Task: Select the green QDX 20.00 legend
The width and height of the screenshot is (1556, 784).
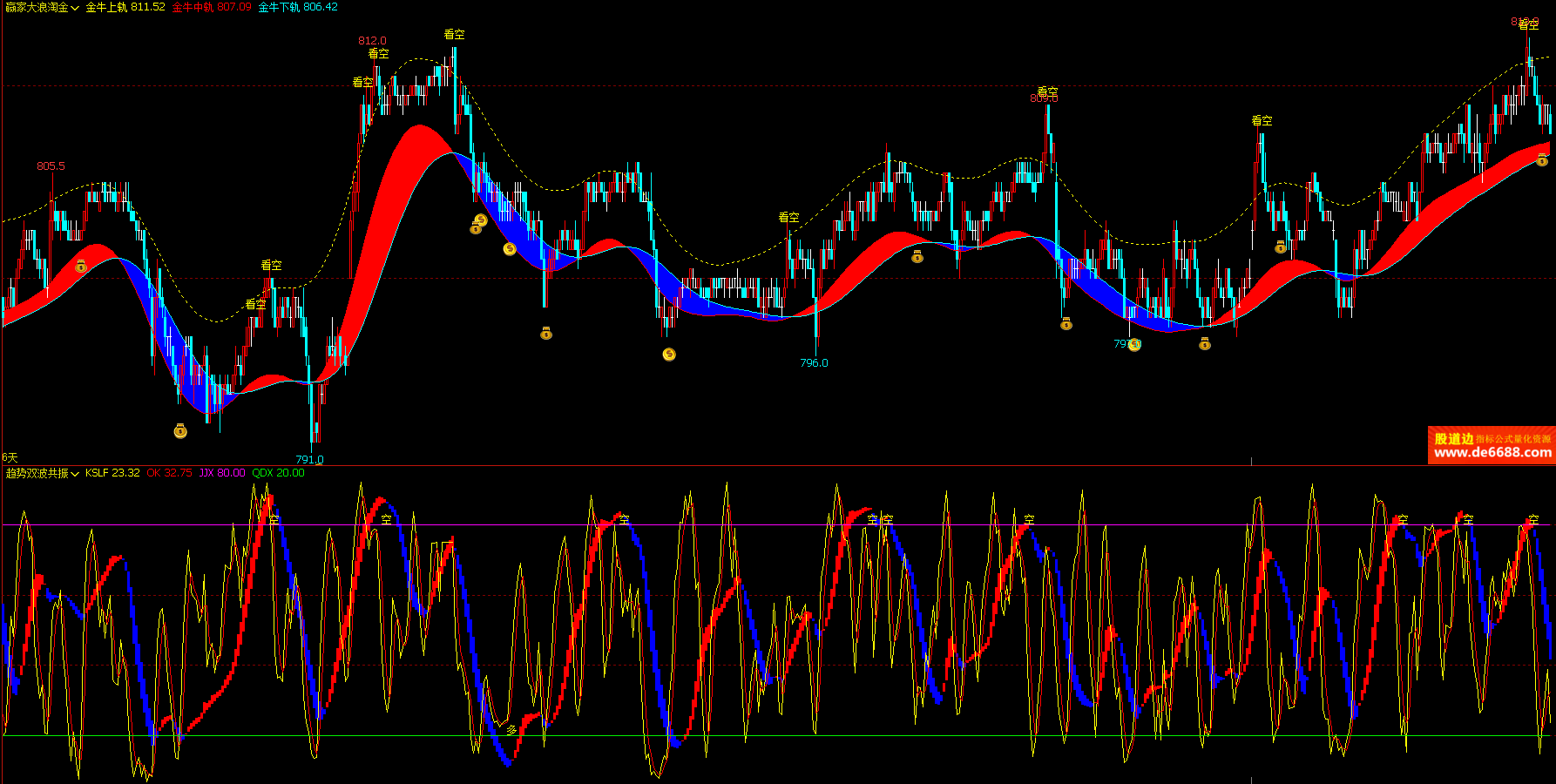Action: click(278, 473)
